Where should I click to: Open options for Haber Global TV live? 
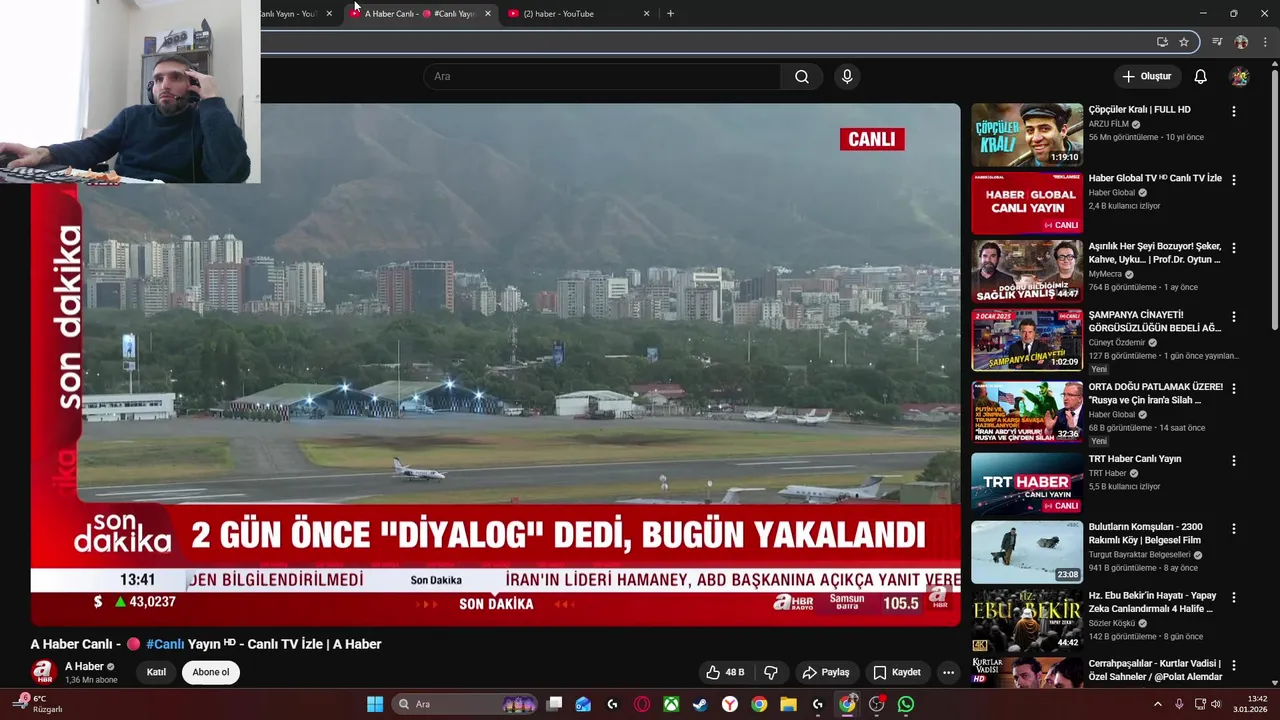tap(1233, 180)
